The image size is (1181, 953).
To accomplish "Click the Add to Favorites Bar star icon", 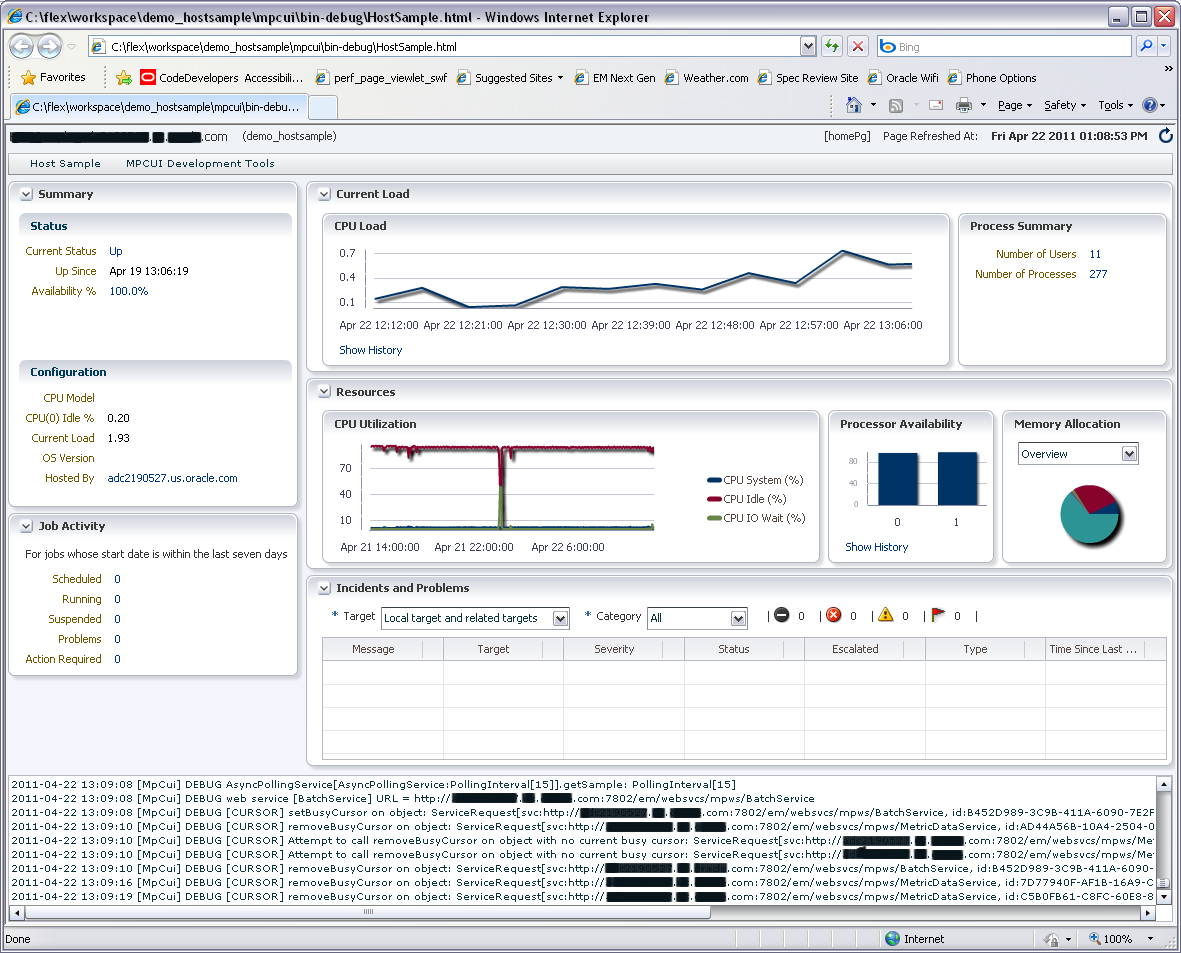I will click(x=124, y=78).
